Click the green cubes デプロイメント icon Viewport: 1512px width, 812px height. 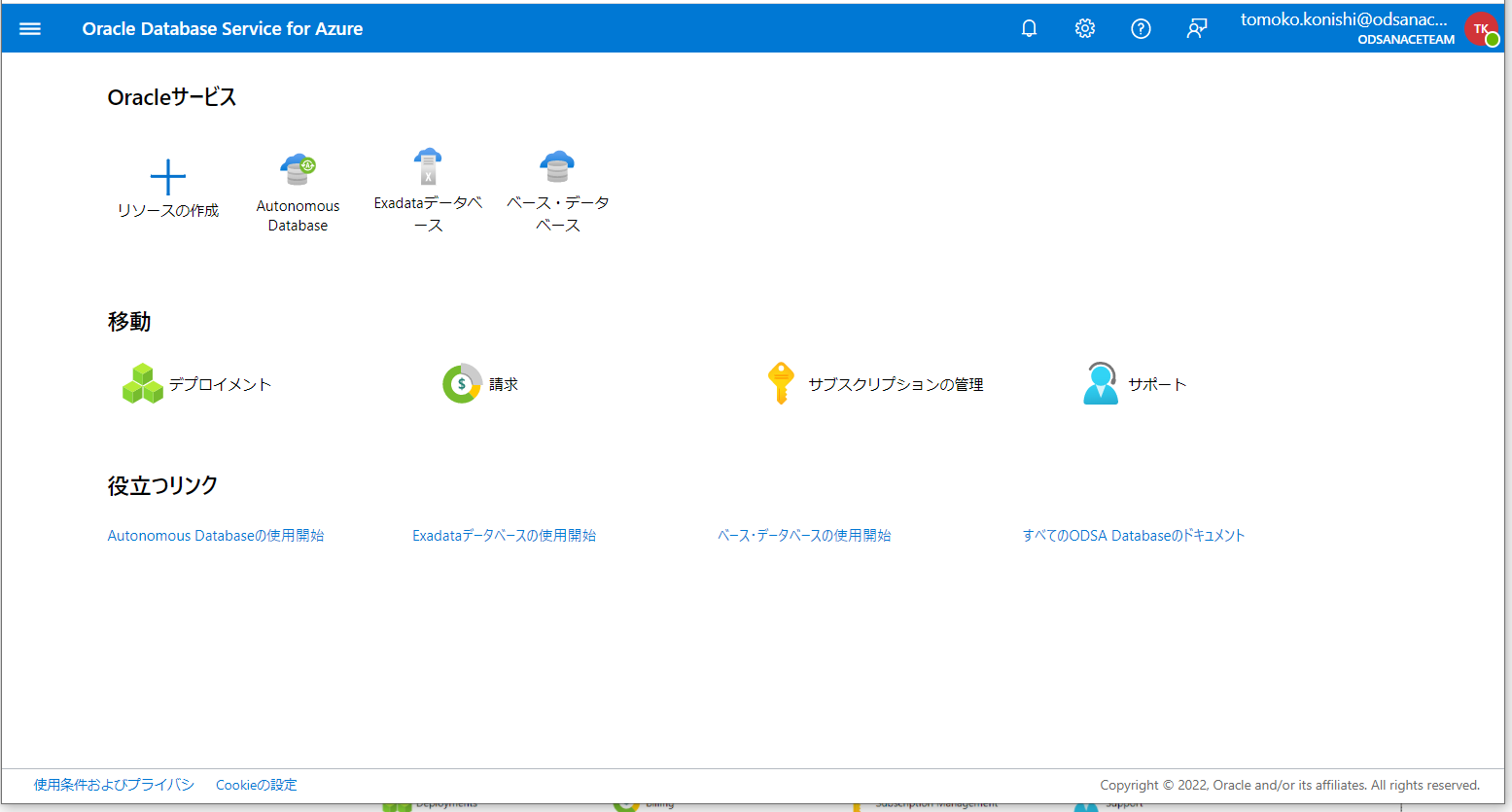(x=143, y=383)
